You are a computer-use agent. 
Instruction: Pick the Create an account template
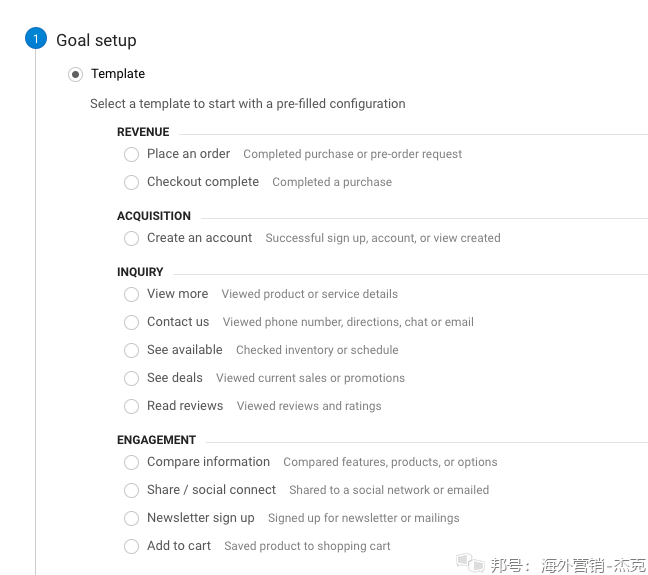pyautogui.click(x=131, y=239)
